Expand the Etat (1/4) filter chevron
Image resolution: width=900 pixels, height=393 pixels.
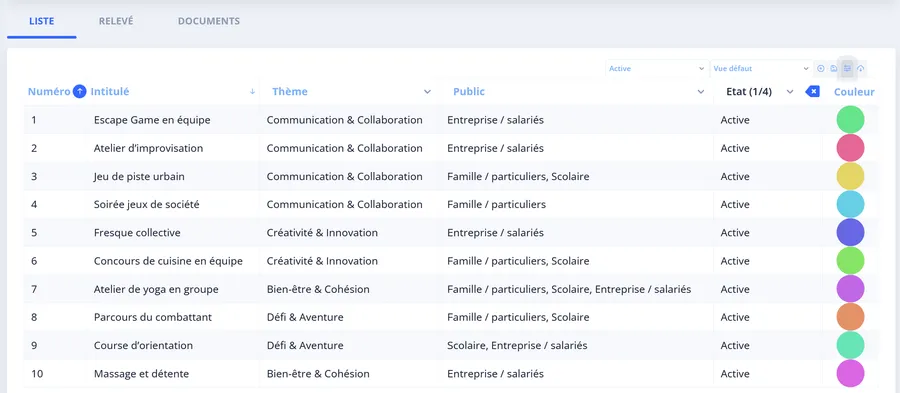click(x=790, y=92)
